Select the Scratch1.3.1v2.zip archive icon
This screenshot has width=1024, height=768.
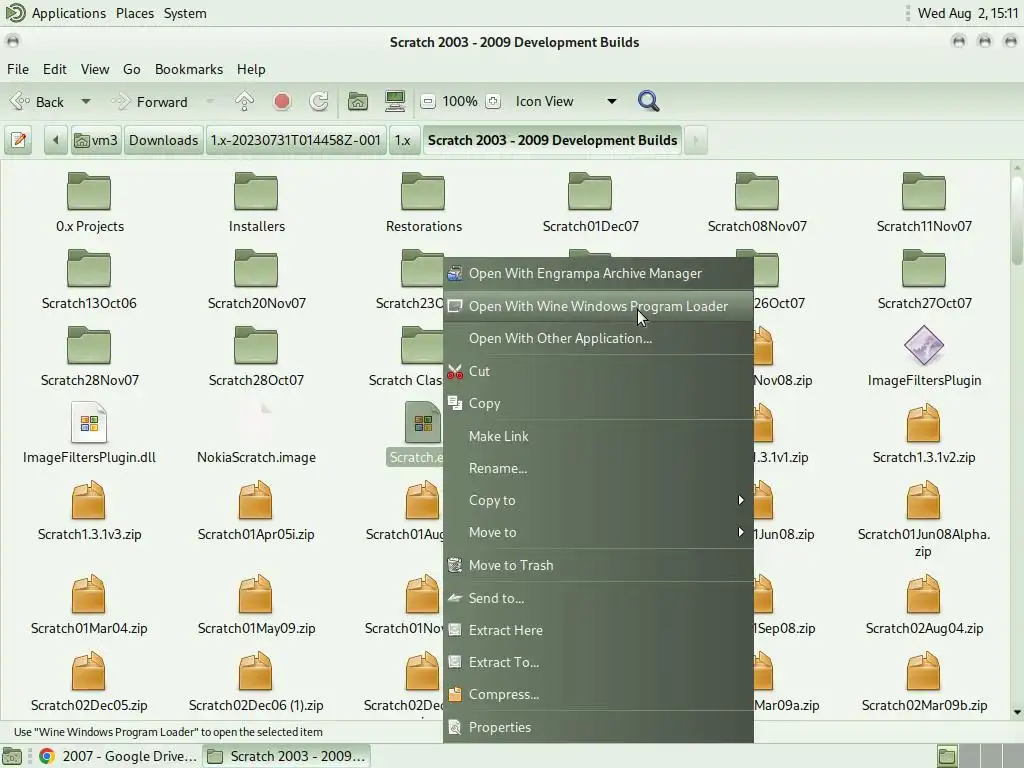pyautogui.click(x=924, y=423)
